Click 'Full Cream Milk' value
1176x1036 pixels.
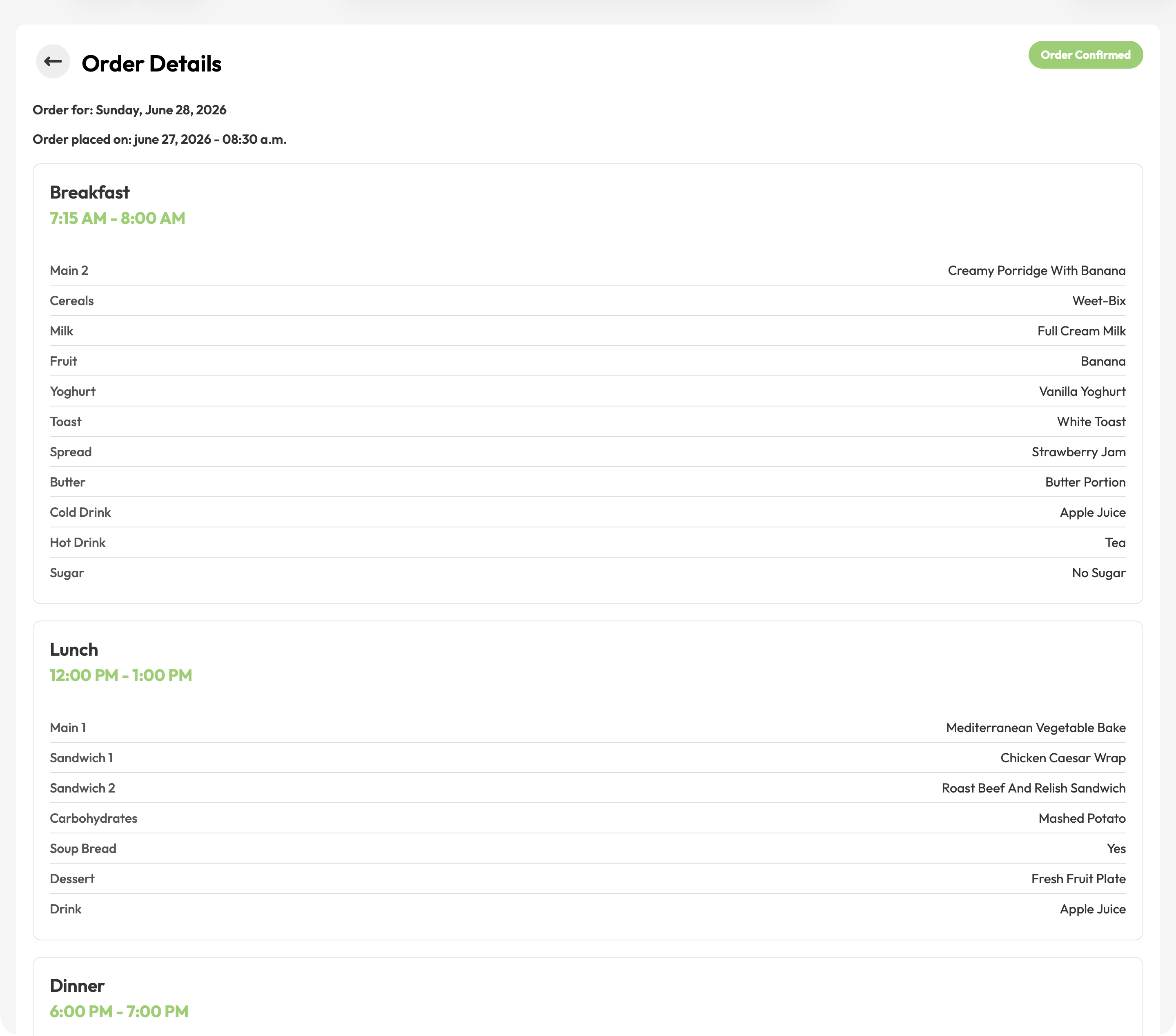click(1081, 331)
